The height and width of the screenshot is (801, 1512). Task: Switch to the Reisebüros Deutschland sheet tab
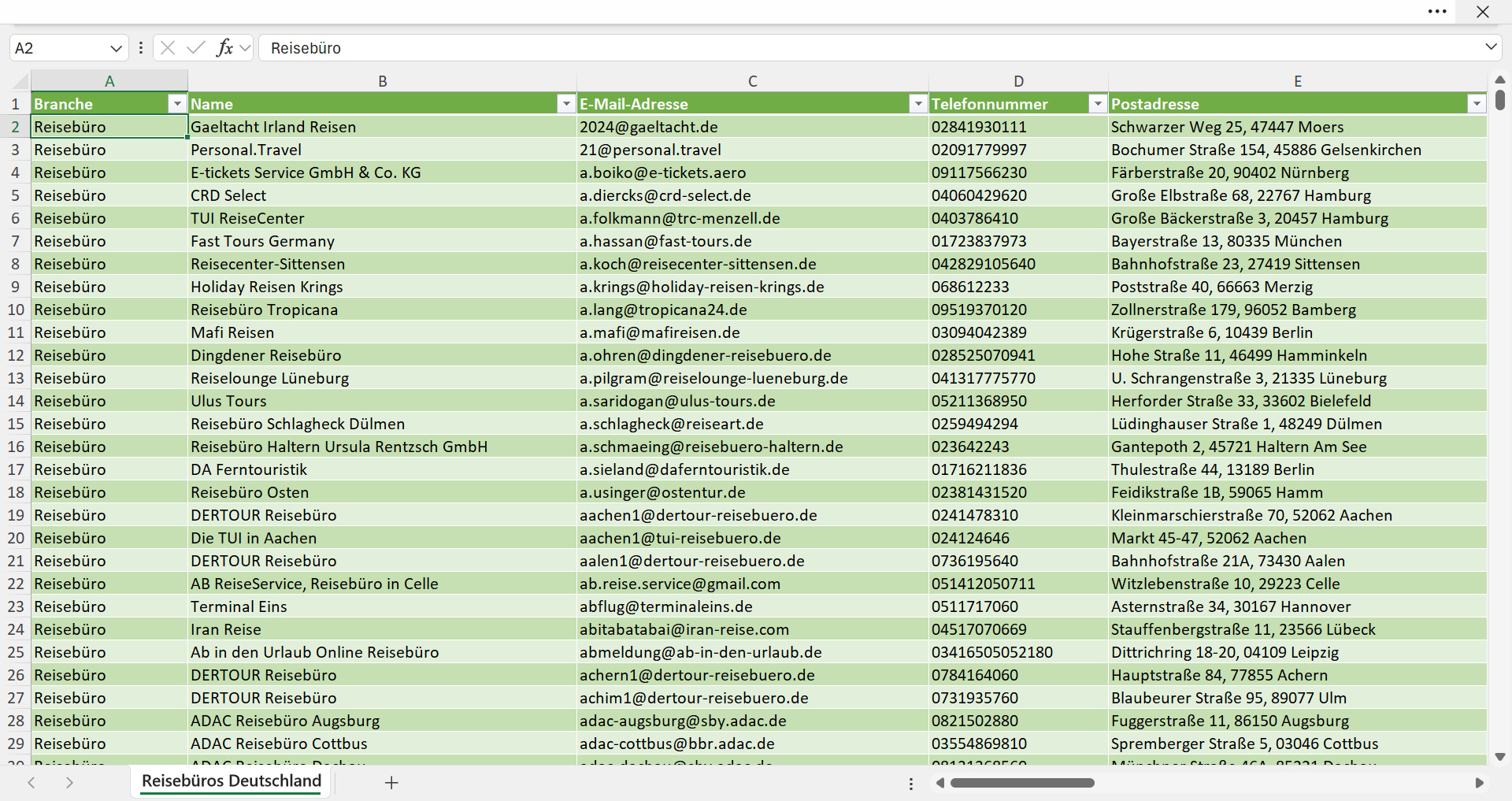[232, 781]
